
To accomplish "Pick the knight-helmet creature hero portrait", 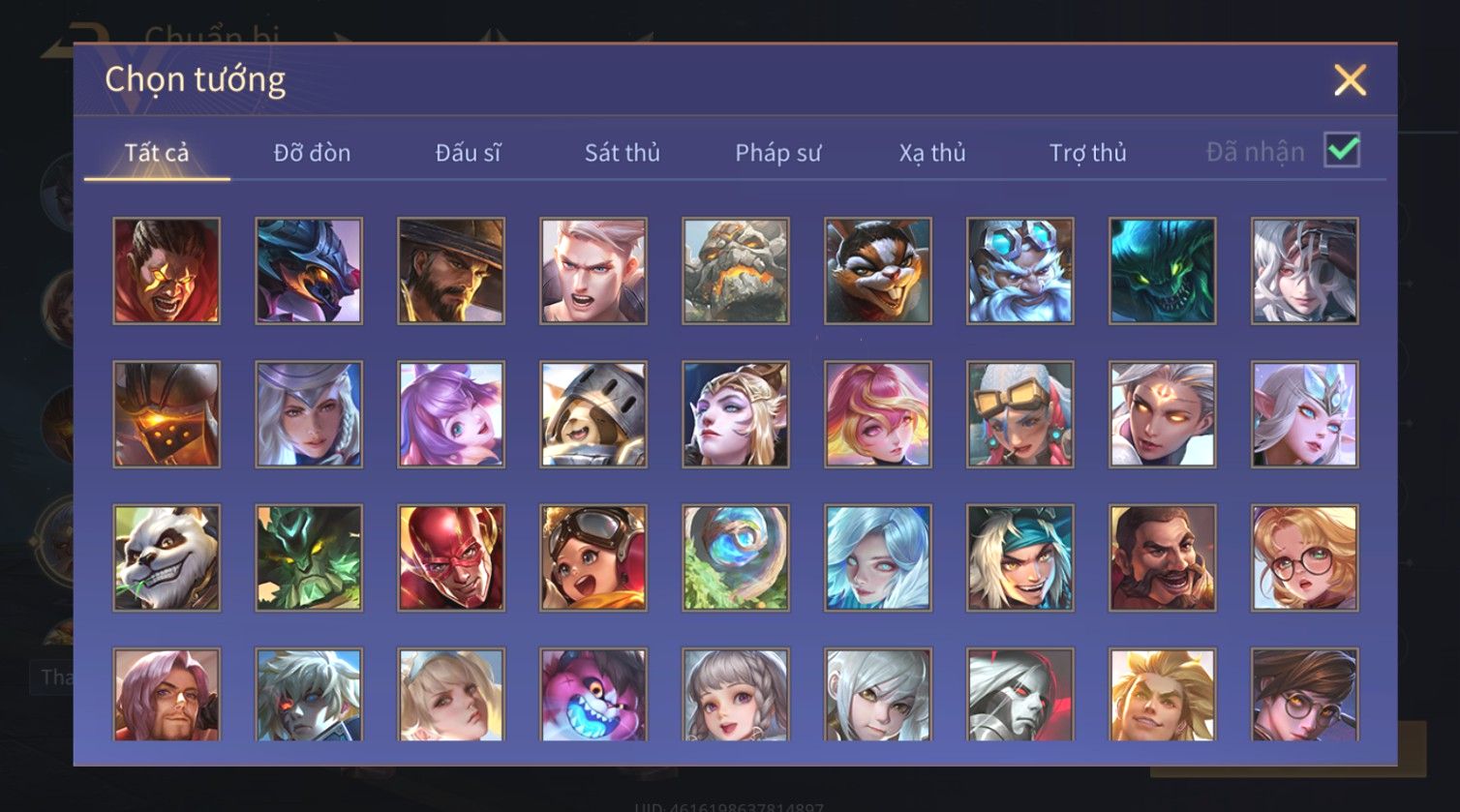I will pos(593,414).
